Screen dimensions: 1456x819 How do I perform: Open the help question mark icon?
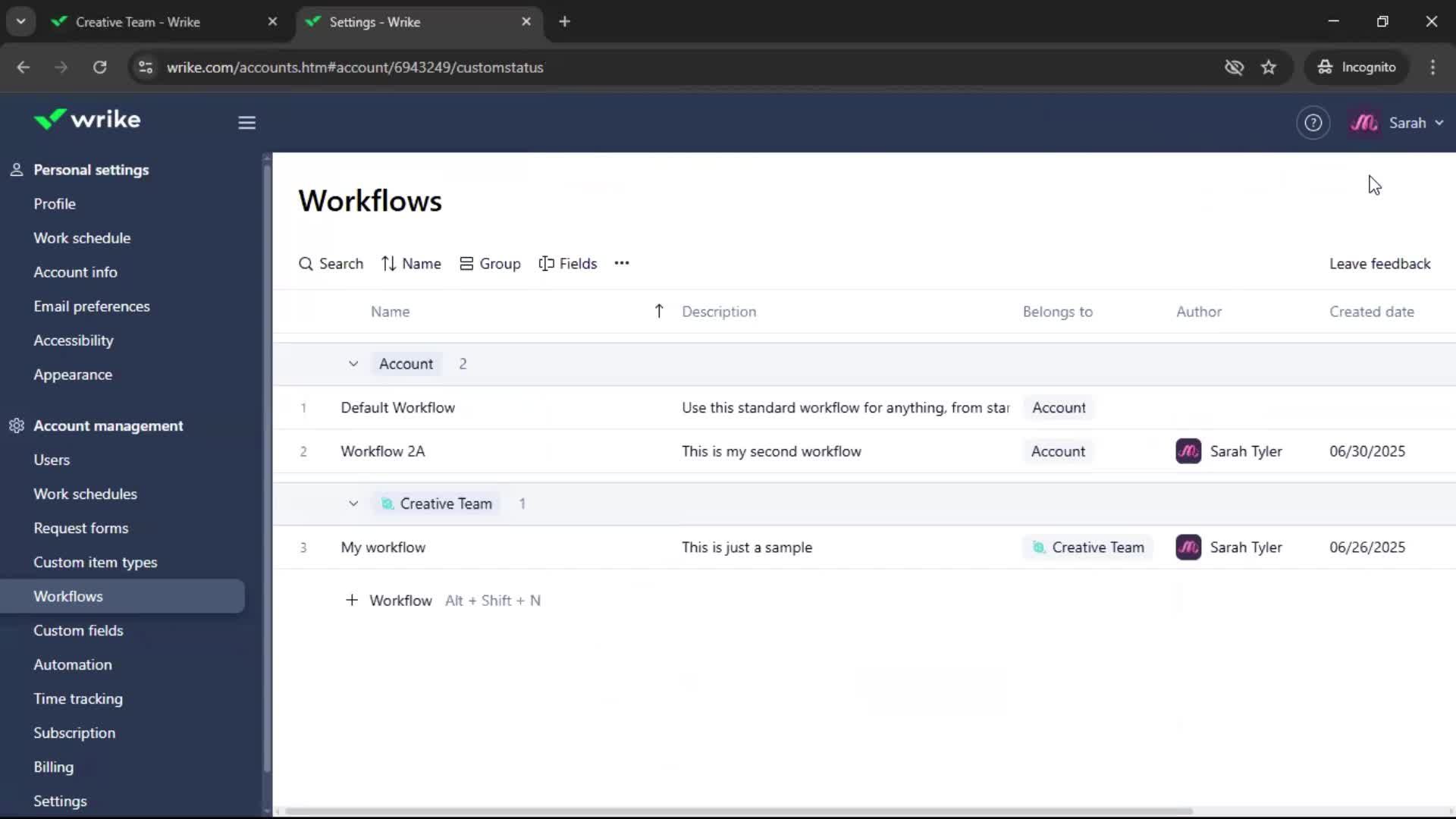tap(1313, 123)
